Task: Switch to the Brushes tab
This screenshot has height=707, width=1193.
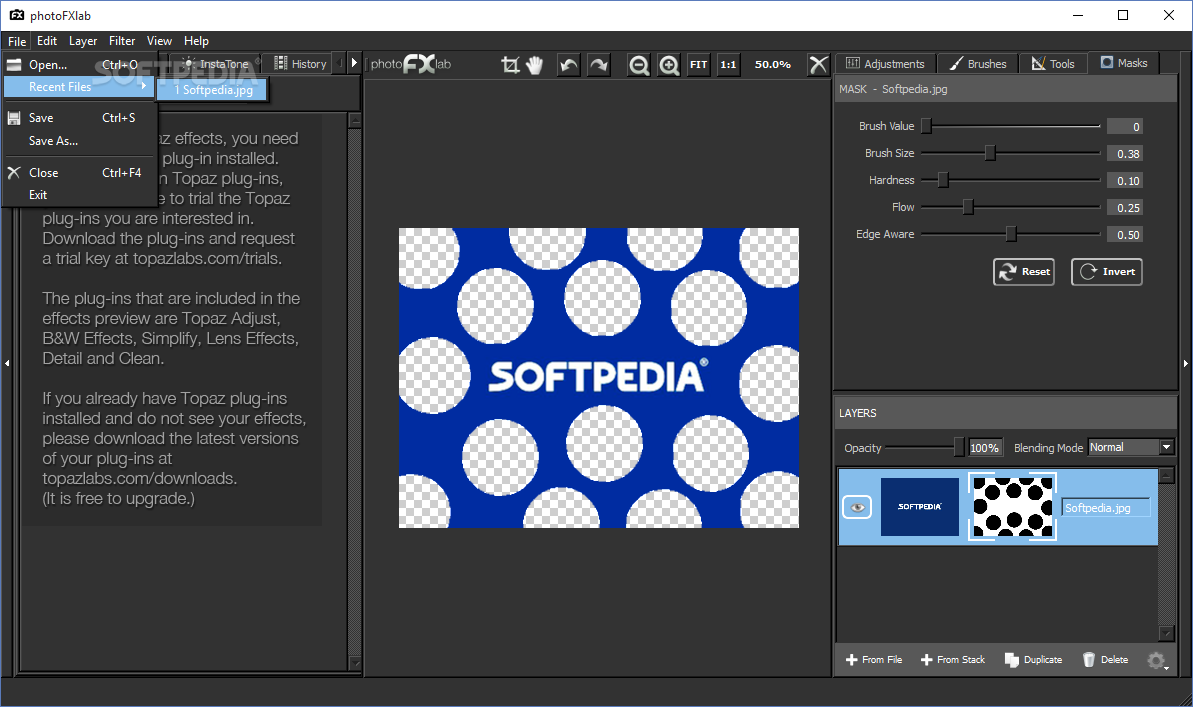Action: point(978,64)
